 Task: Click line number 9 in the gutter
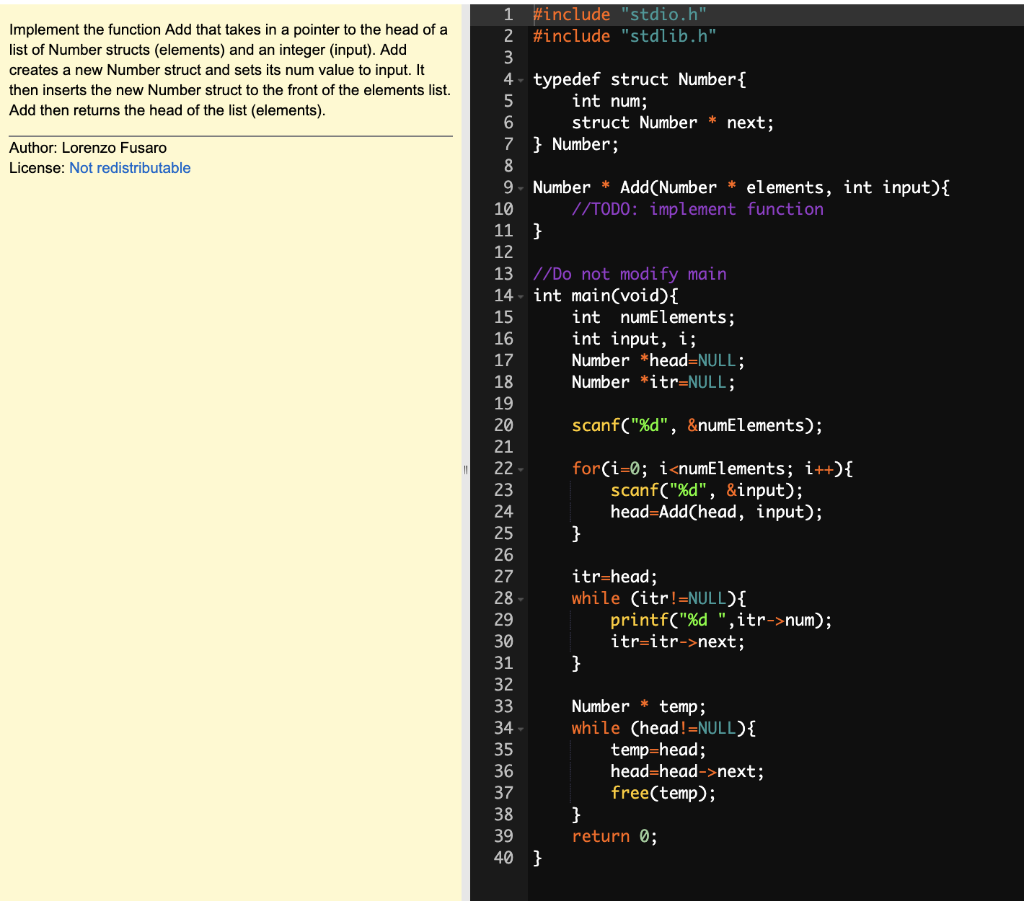click(x=506, y=187)
